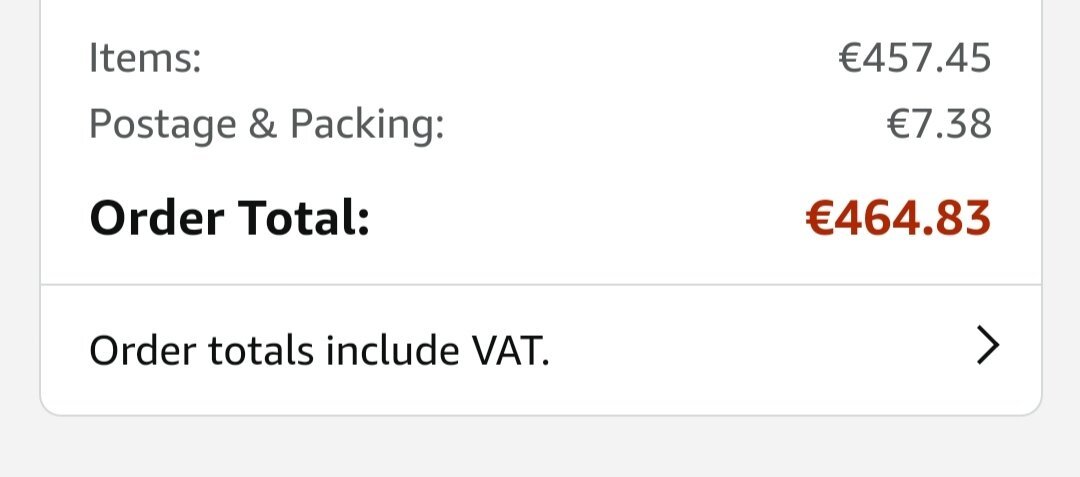1080x477 pixels.
Task: Select the €7.38 postage cost
Action: [x=939, y=125]
